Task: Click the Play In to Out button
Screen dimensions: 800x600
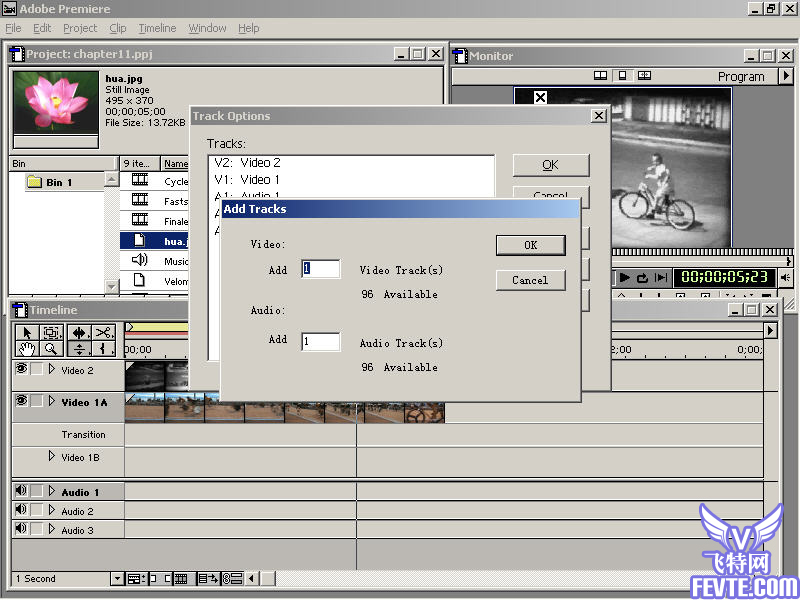Action: (661, 278)
